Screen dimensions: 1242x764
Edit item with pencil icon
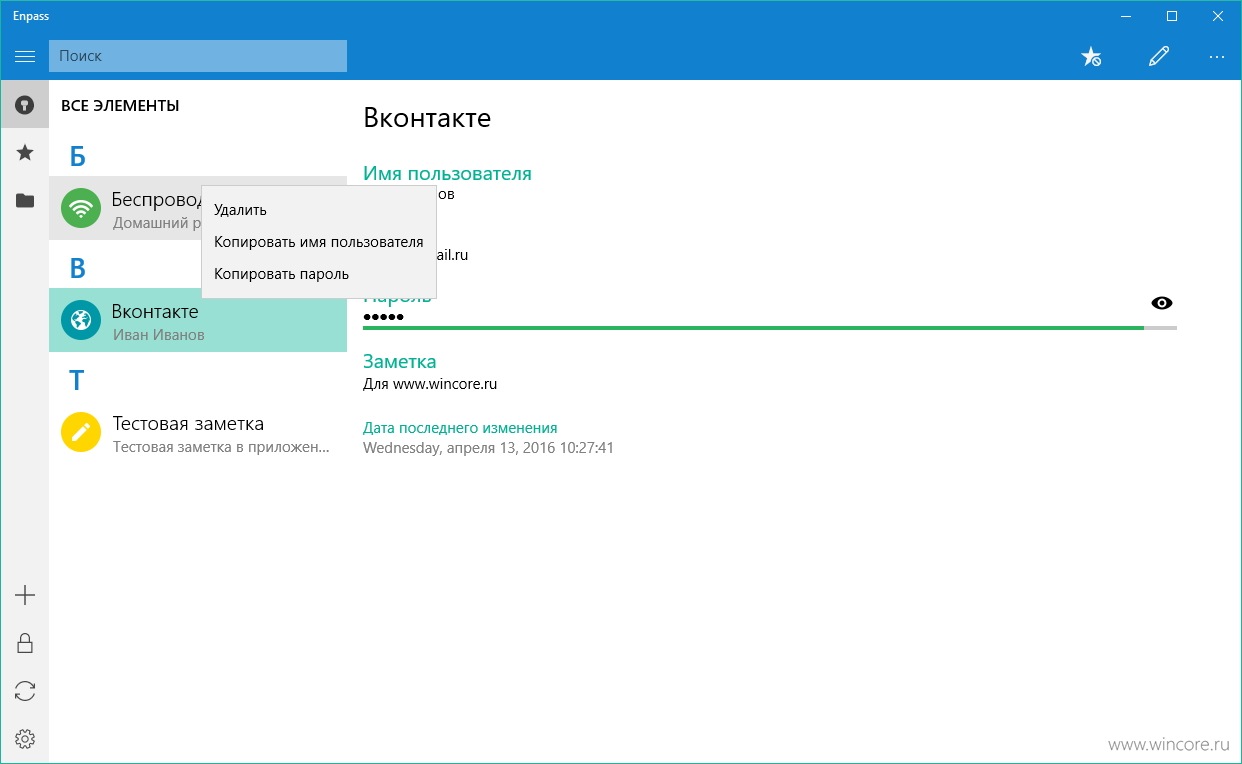1158,57
